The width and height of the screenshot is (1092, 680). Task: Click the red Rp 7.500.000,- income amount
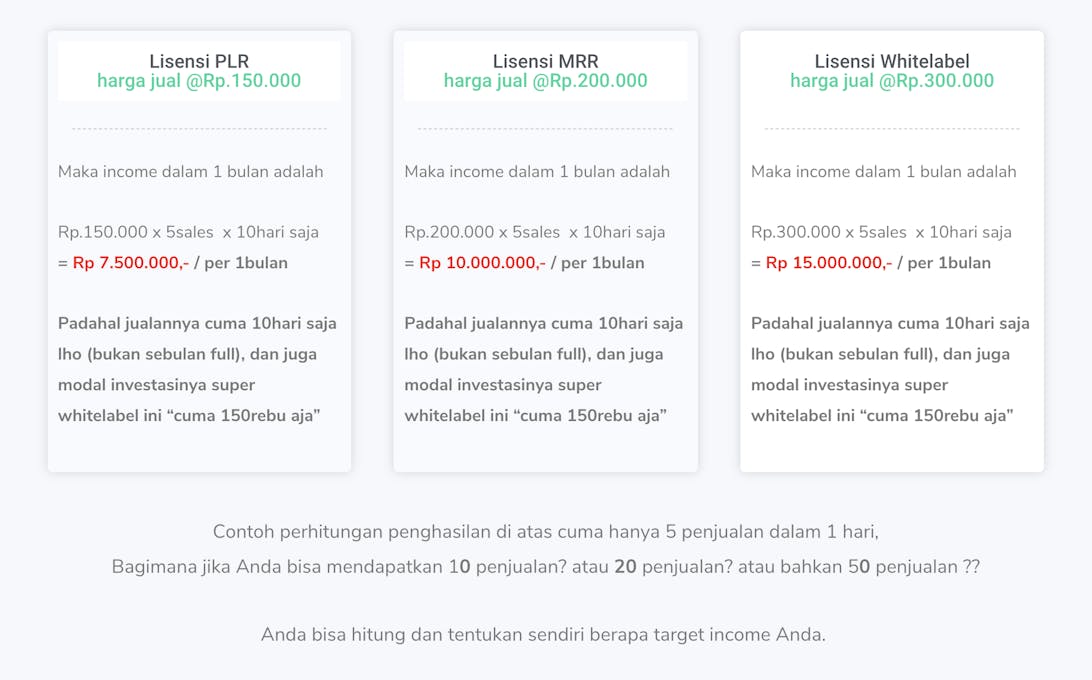coord(131,263)
